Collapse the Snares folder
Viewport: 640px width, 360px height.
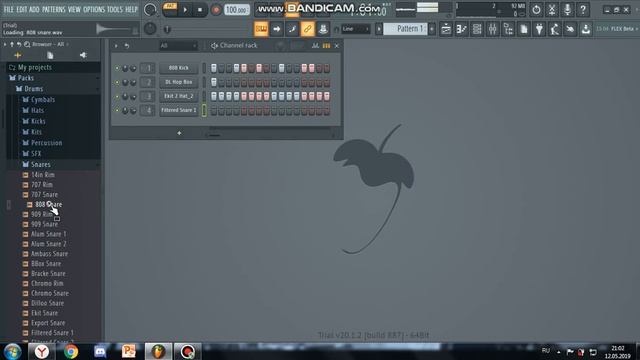pos(41,164)
